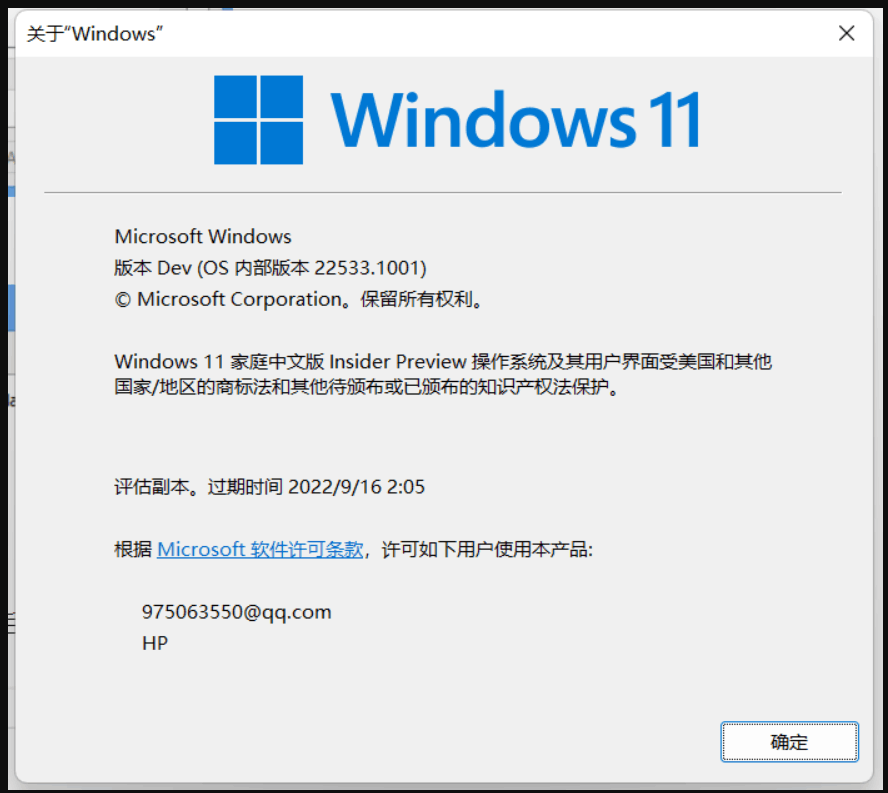
Task: Click the 975063550@qq.com licensed user entry
Action: tap(237, 612)
